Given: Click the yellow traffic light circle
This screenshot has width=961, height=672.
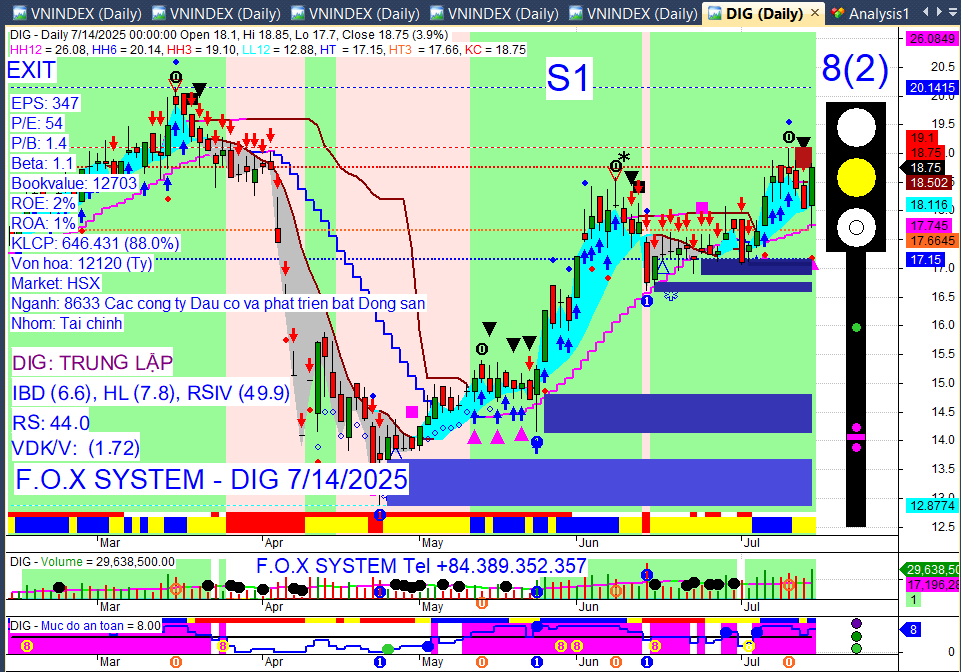Looking at the screenshot, I should point(856,178).
